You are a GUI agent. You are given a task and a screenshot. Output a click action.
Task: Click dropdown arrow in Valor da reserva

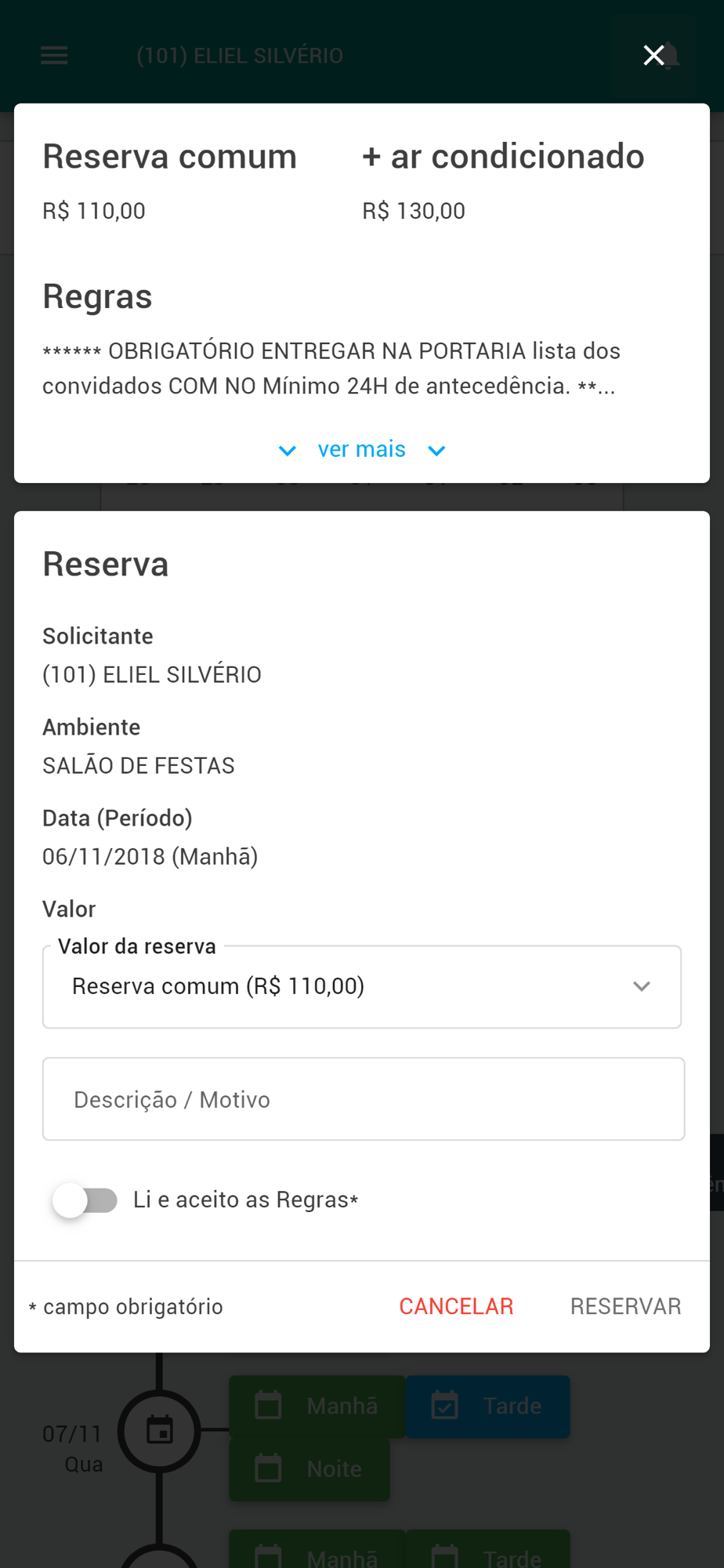pyautogui.click(x=642, y=986)
